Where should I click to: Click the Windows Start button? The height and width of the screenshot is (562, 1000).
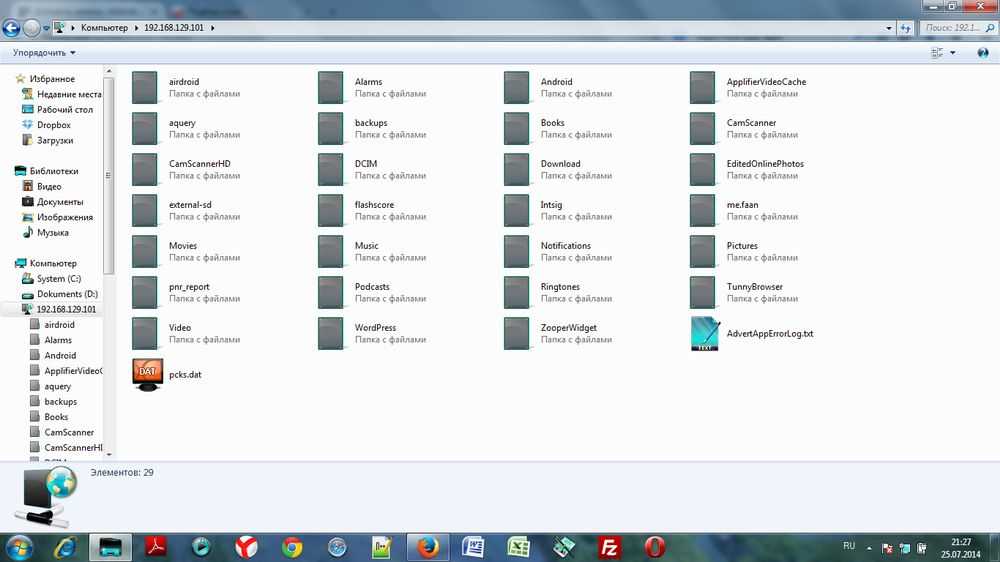point(19,548)
